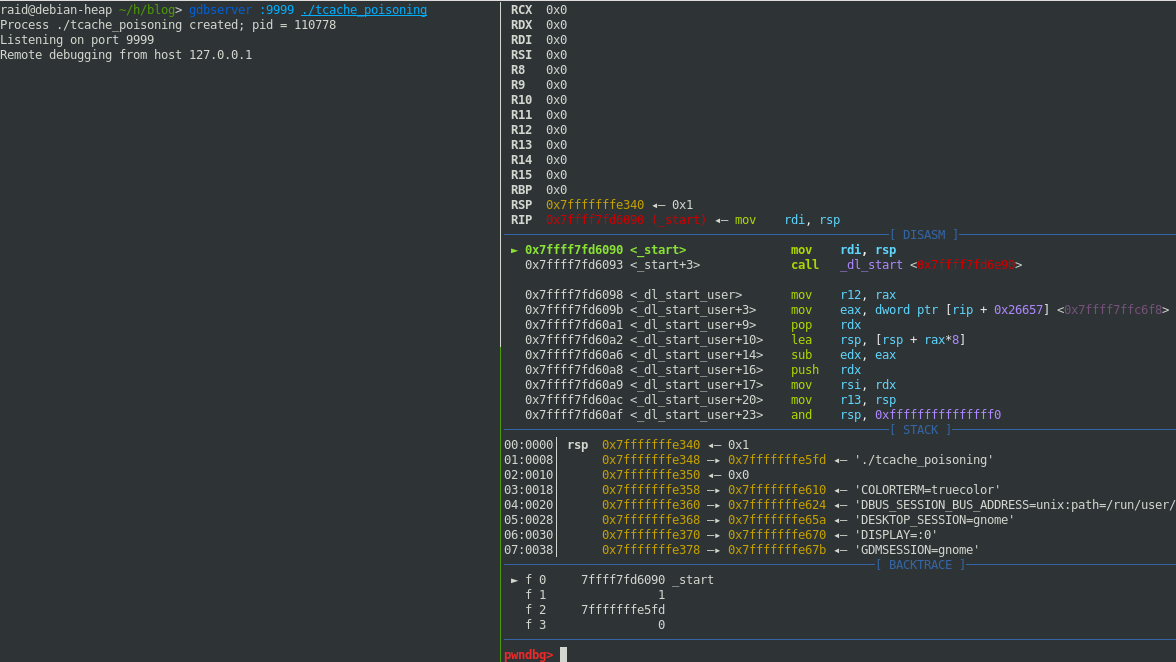Click the lea rsp instruction line
The height and width of the screenshot is (662, 1176).
pyautogui.click(x=746, y=340)
